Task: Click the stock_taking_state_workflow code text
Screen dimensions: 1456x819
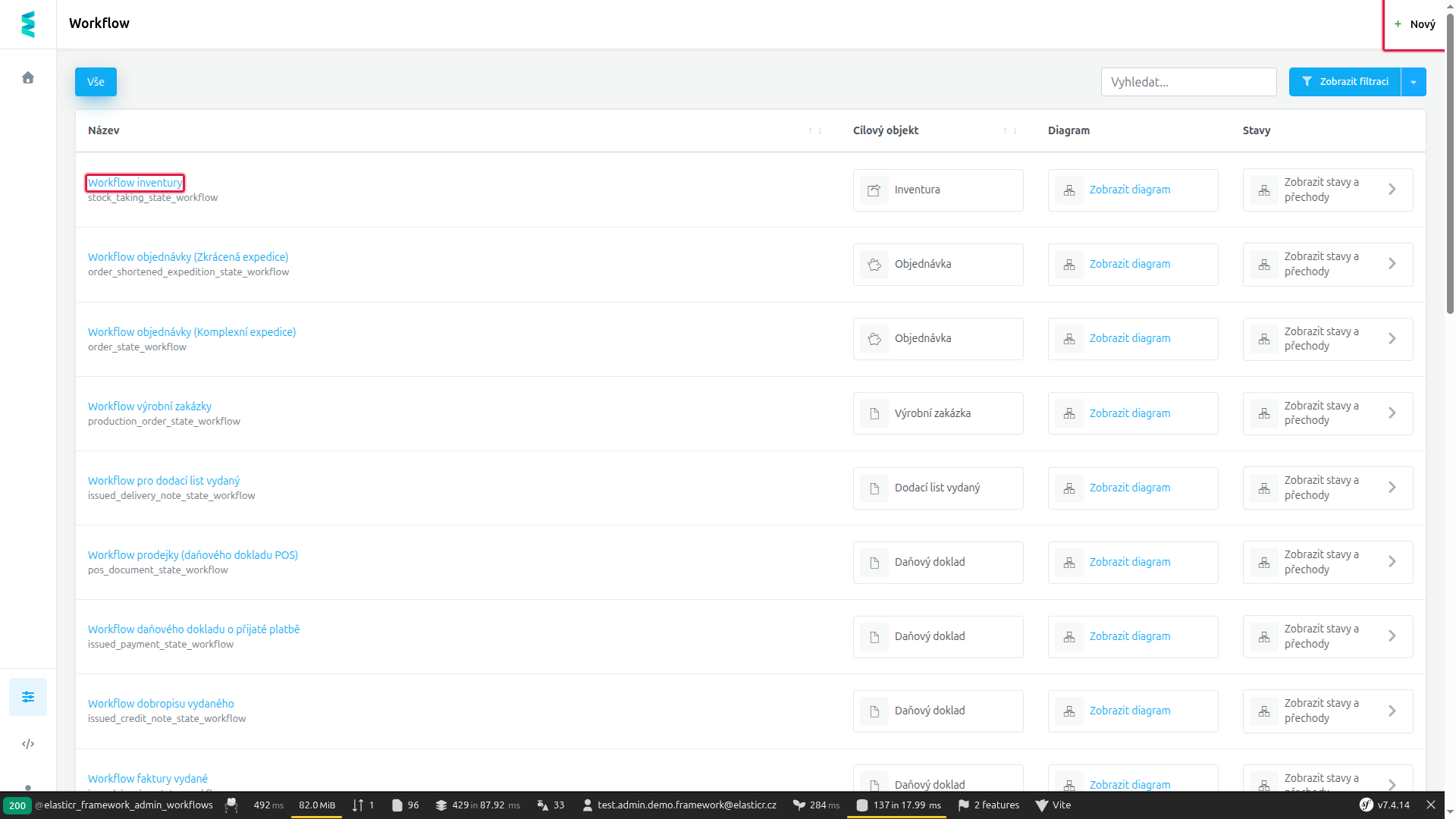Action: pos(152,197)
